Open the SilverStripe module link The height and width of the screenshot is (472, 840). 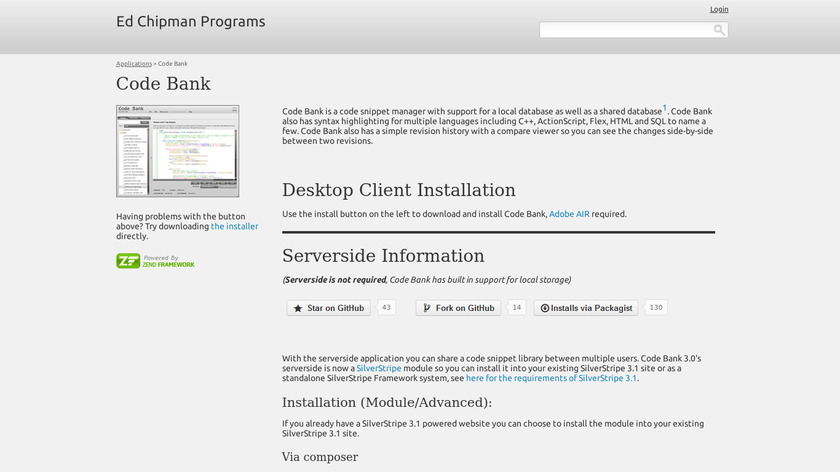click(379, 368)
